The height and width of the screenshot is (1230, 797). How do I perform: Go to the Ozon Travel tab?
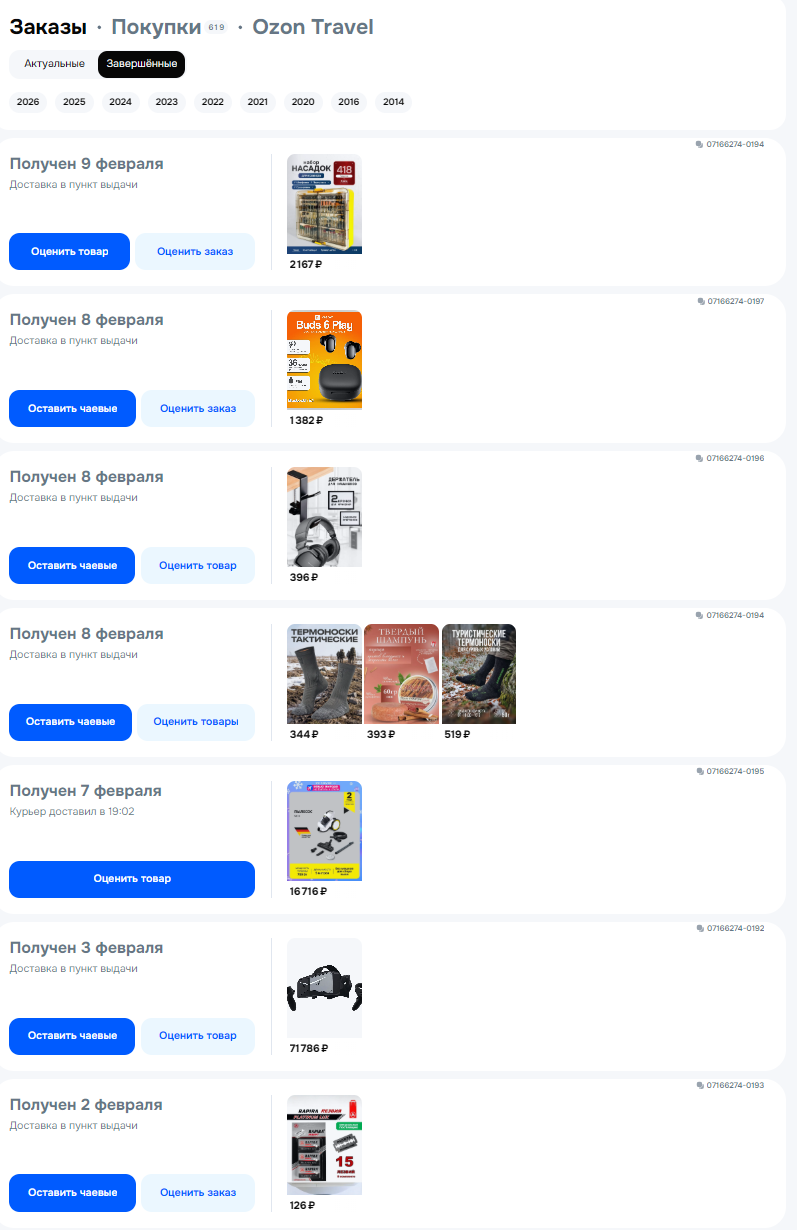(313, 27)
